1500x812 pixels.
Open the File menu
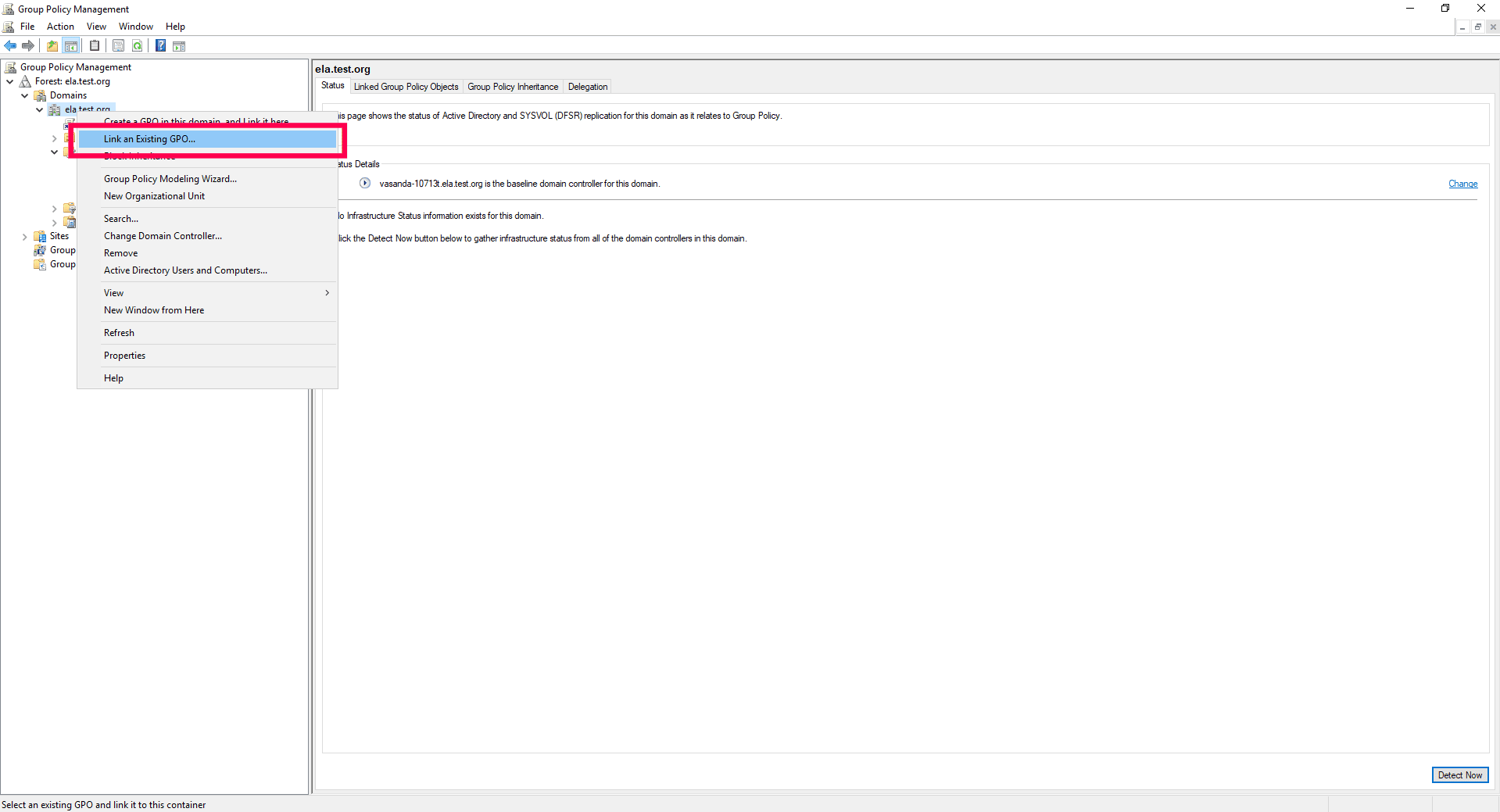pos(27,27)
